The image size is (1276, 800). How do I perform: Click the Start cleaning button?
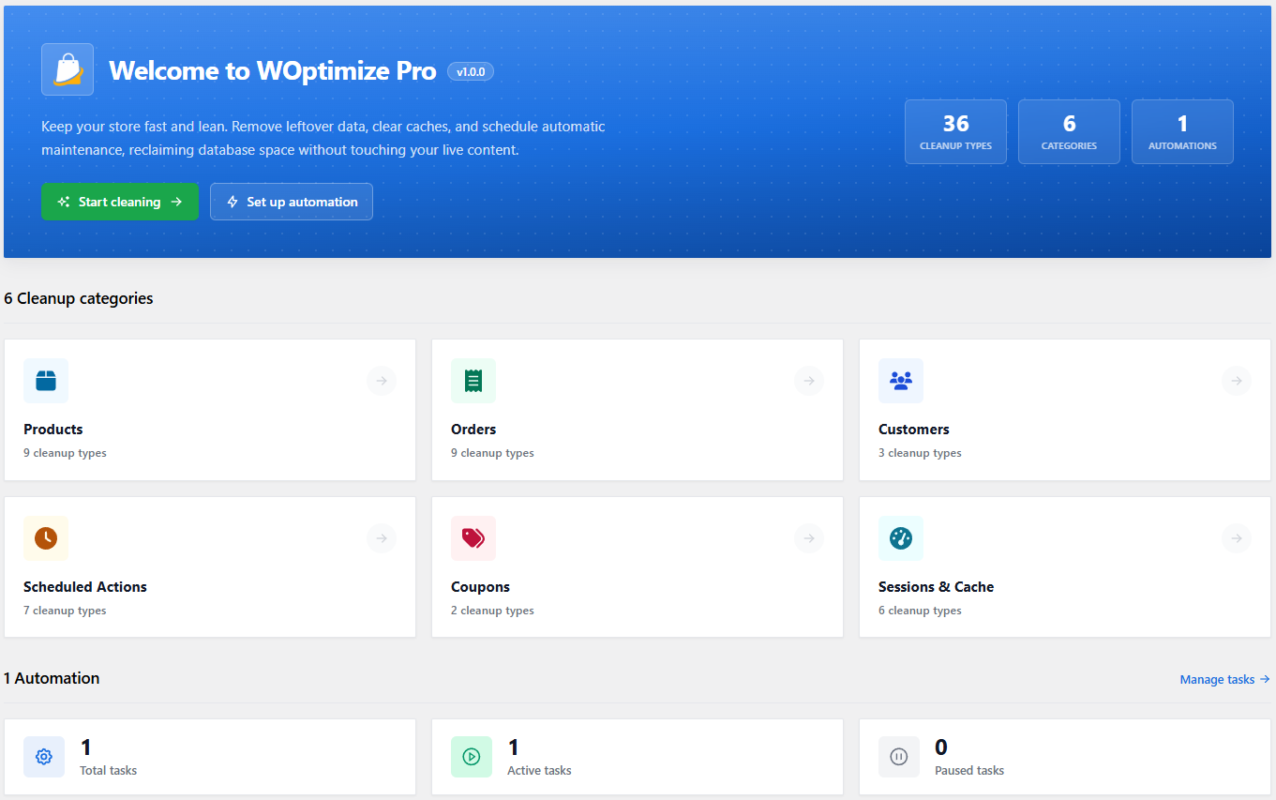click(120, 201)
